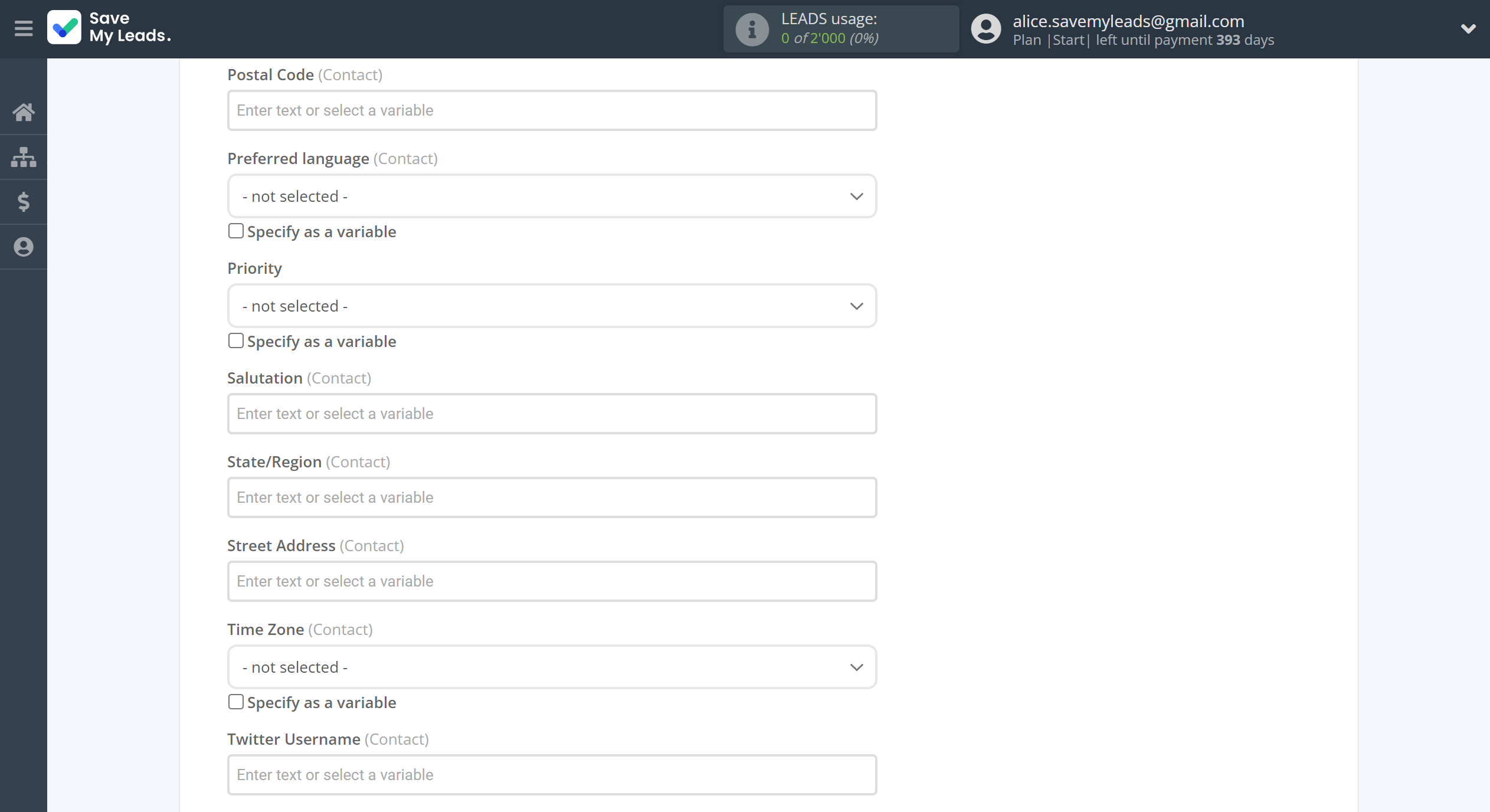
Task: Open the Preferred language dropdown
Action: [552, 196]
